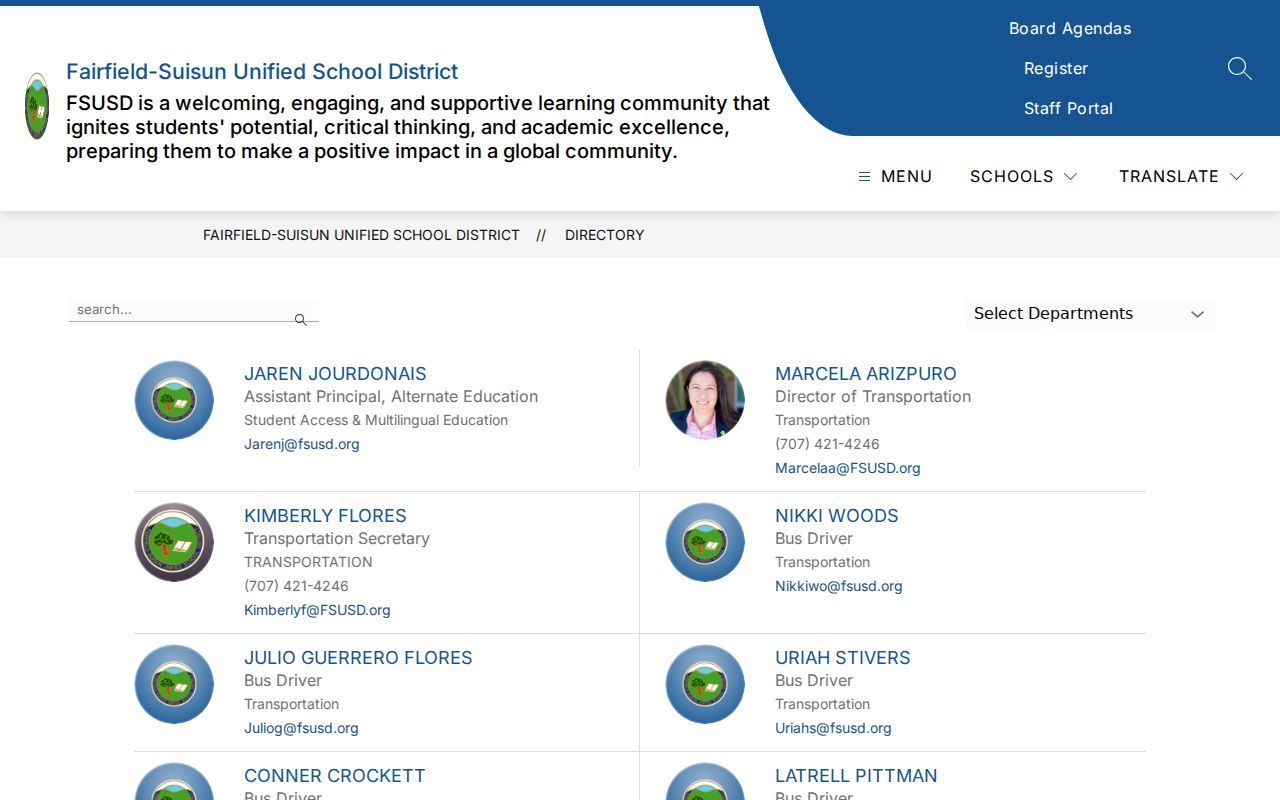Open URIAH STIVERS profile name

(x=843, y=657)
